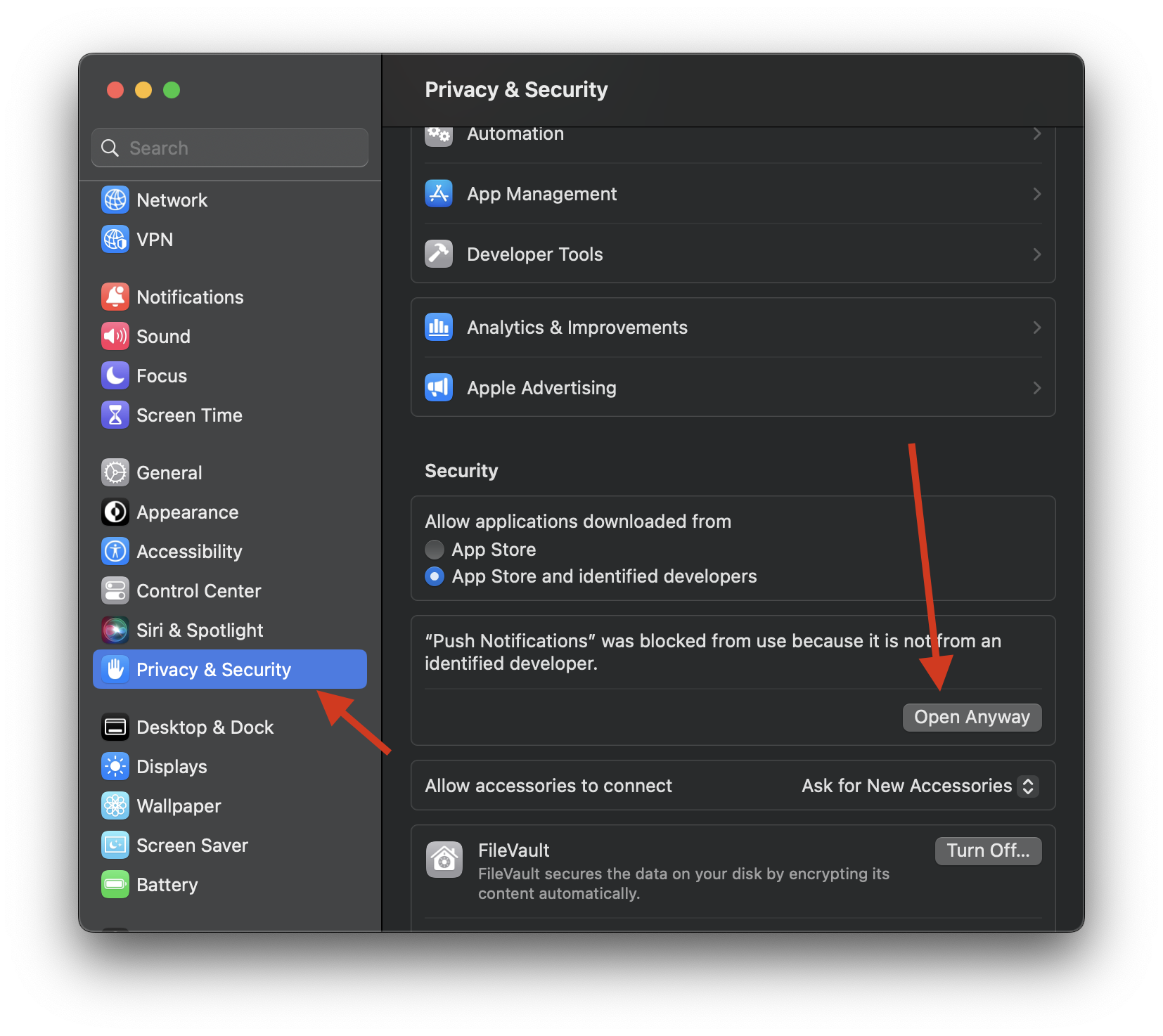Click the Screen Saver text in sidebar

point(192,846)
